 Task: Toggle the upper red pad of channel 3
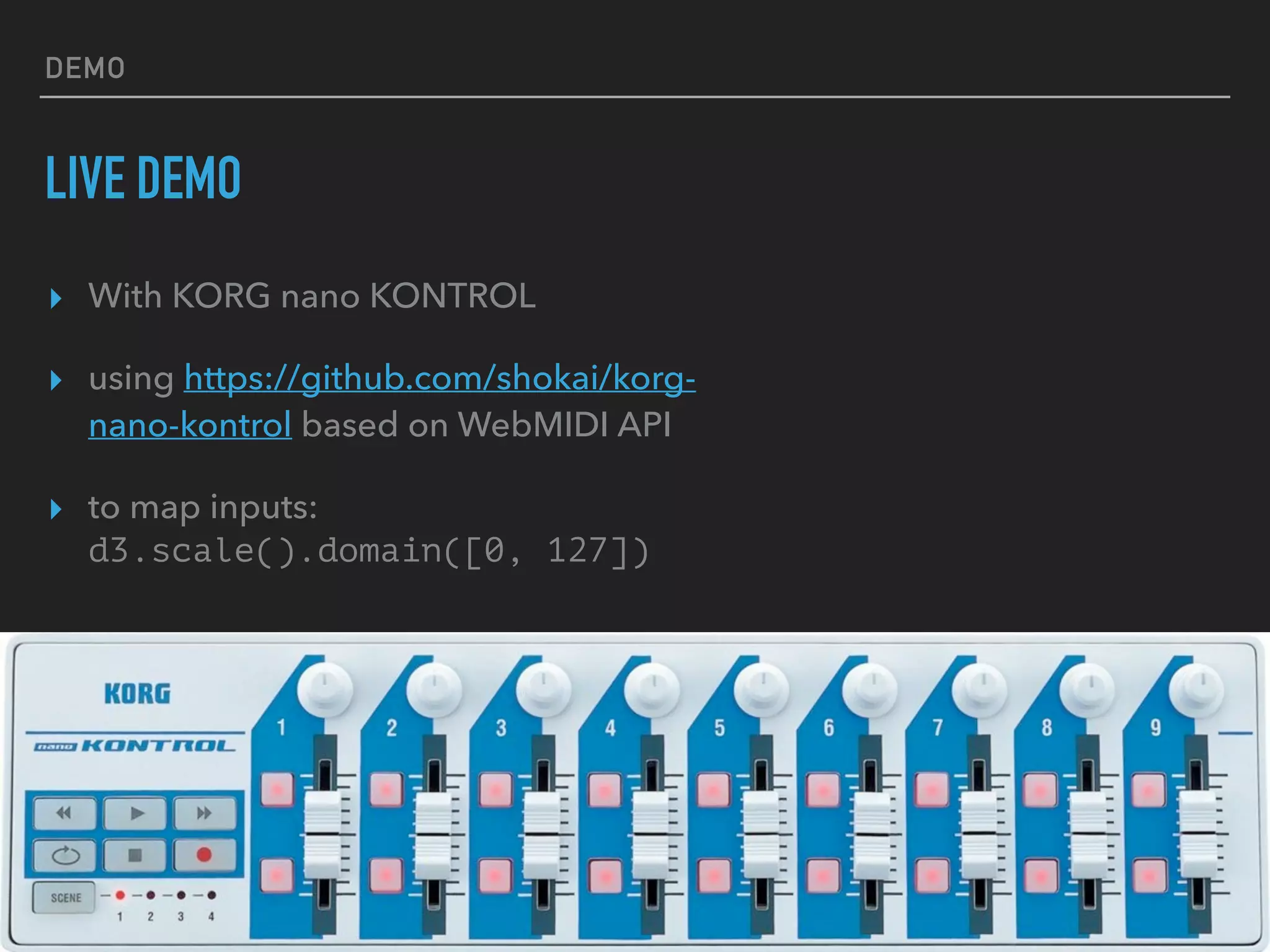click(x=495, y=790)
